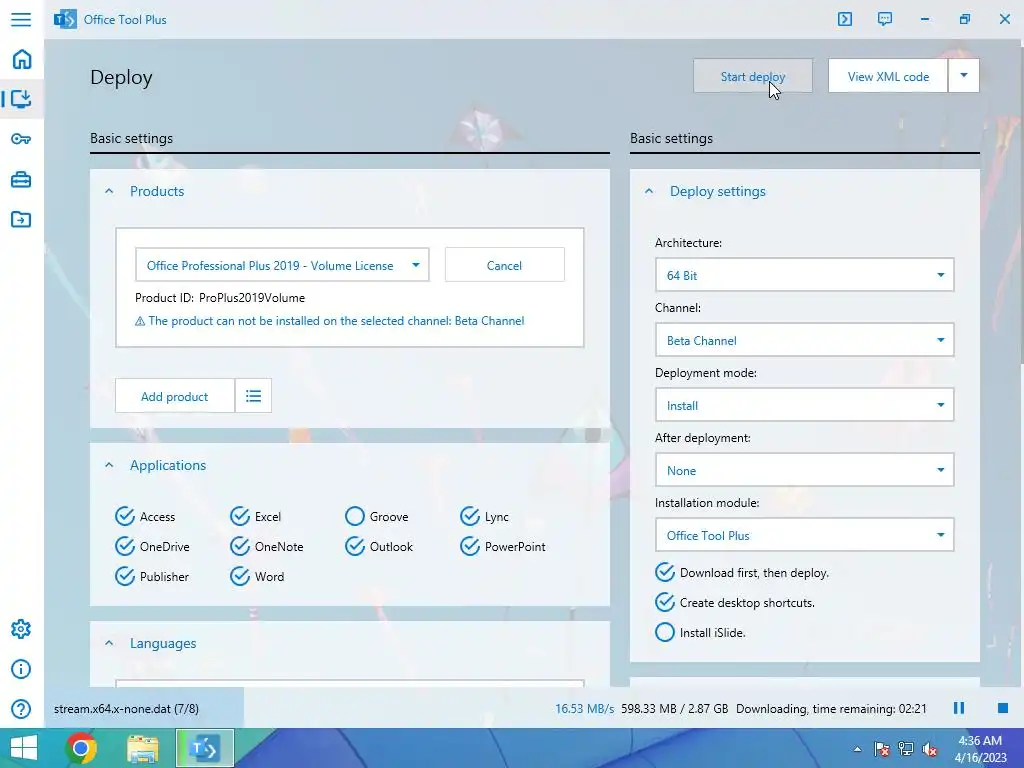The image size is (1024, 768).
Task: Uncheck the Outlook application
Action: (x=379, y=547)
